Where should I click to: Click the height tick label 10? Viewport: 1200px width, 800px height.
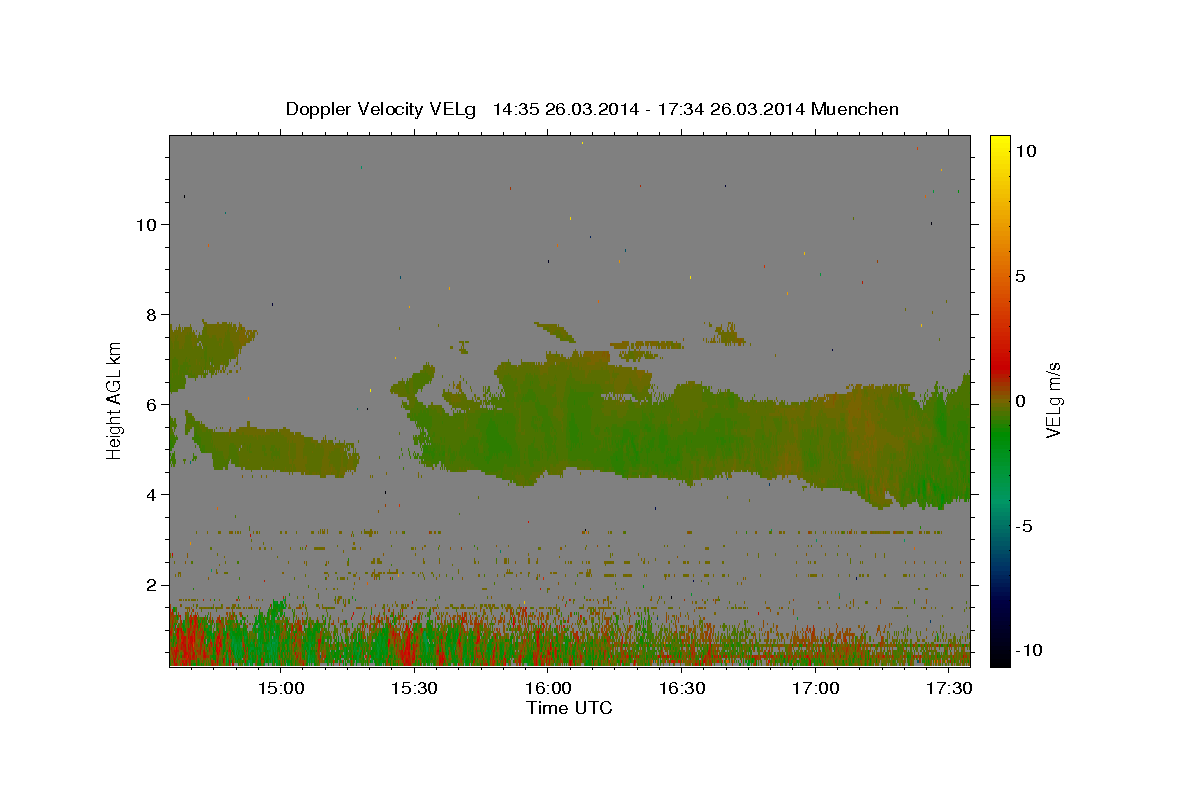click(x=146, y=224)
